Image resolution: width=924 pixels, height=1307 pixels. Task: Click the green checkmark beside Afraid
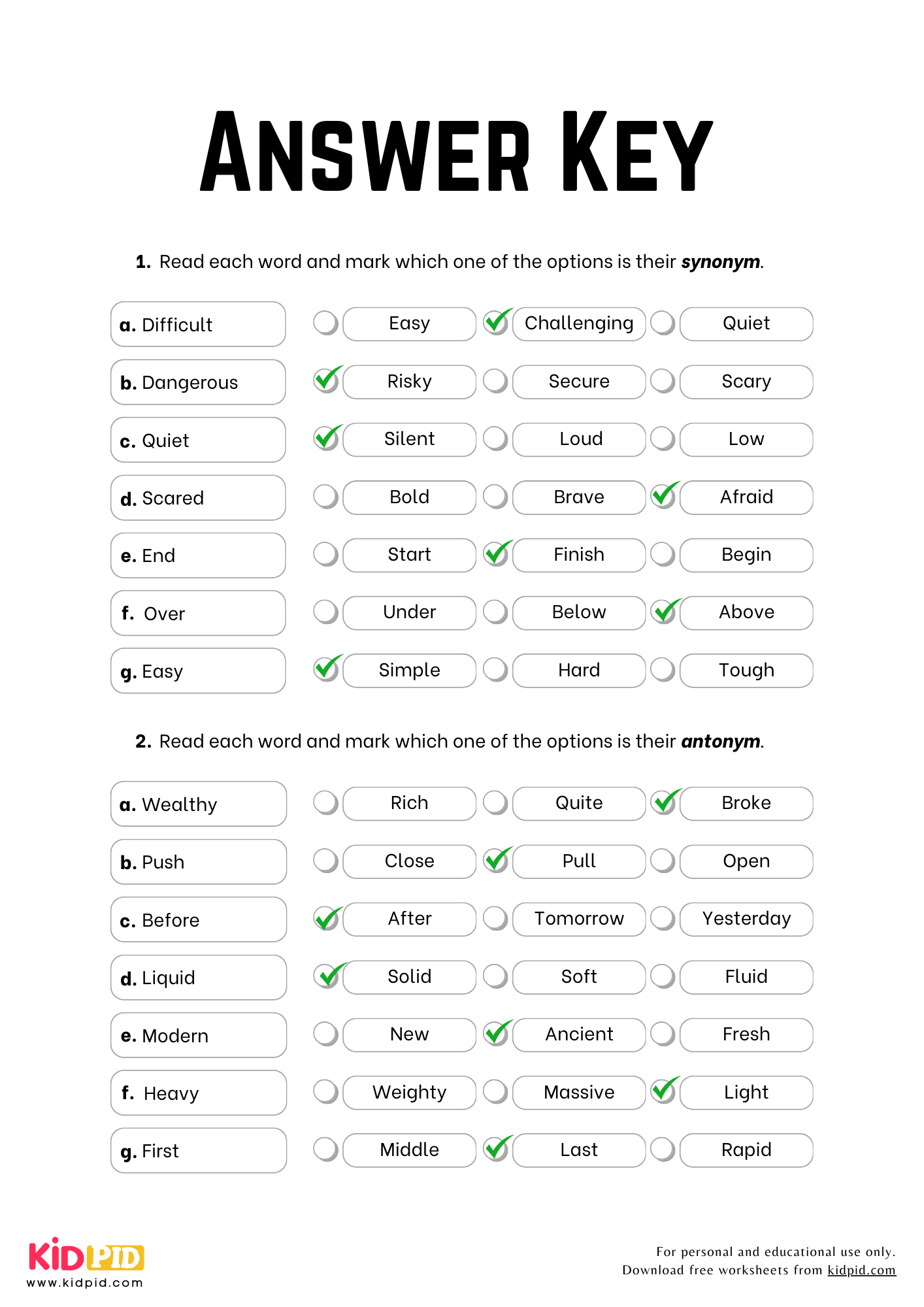click(664, 495)
